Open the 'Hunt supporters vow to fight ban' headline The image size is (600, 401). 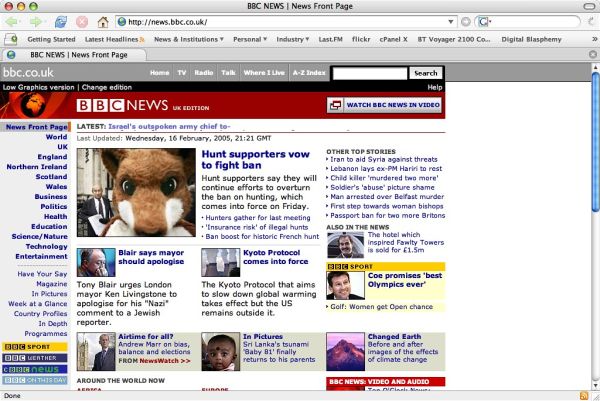coord(255,160)
